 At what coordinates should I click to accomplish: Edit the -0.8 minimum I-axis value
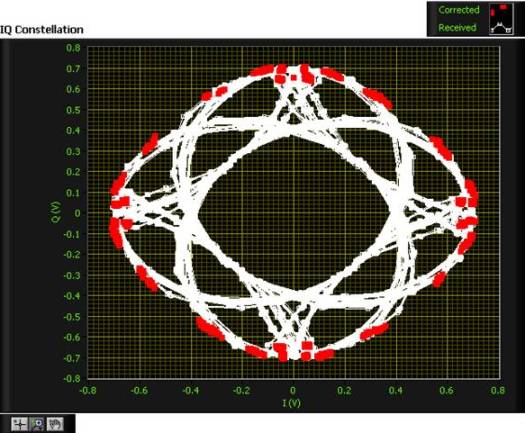coord(88,390)
